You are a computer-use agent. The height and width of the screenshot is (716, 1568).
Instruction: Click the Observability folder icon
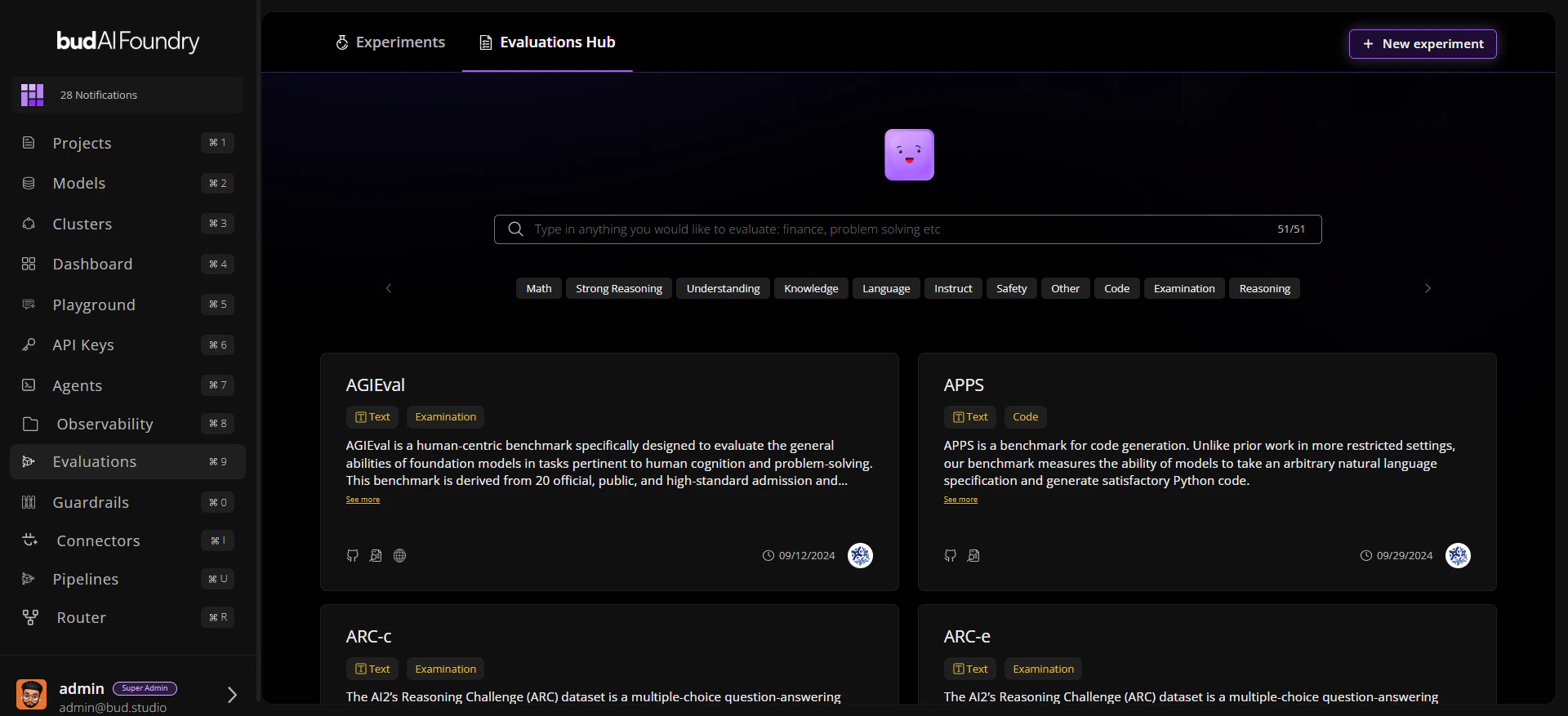[x=30, y=424]
